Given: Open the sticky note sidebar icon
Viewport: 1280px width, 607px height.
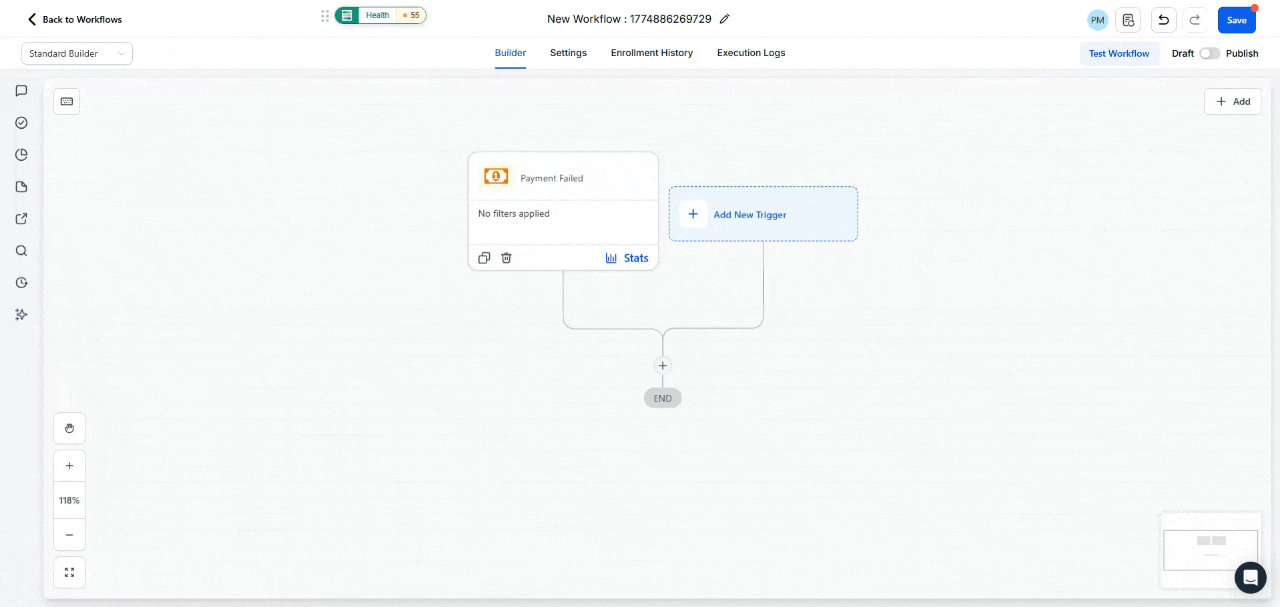Looking at the screenshot, I should tap(21, 187).
